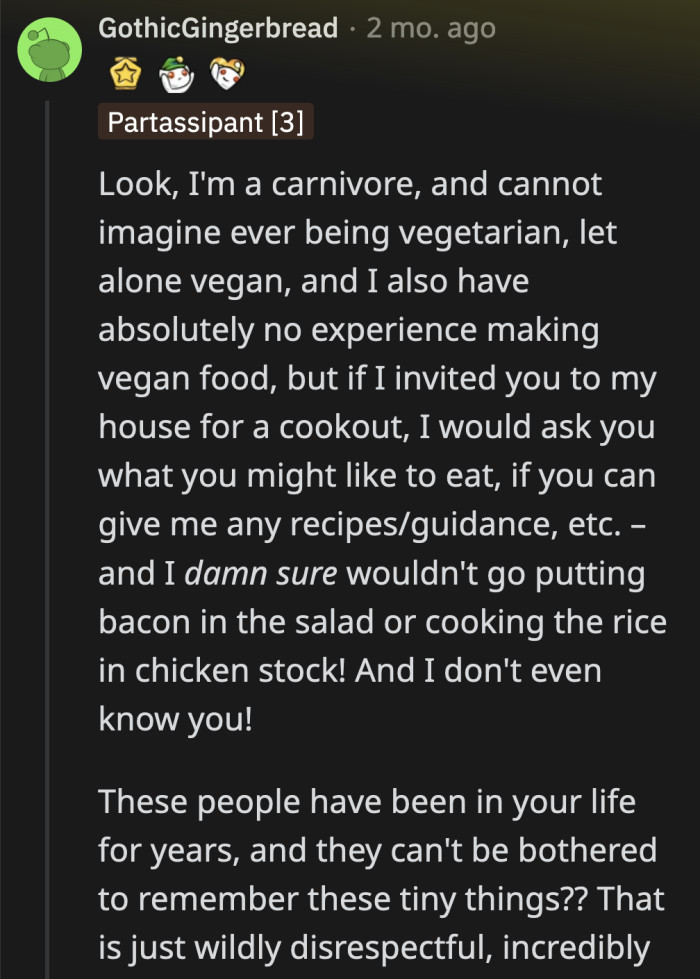
Task: Click the middle award icon under the username
Action: coord(177,73)
